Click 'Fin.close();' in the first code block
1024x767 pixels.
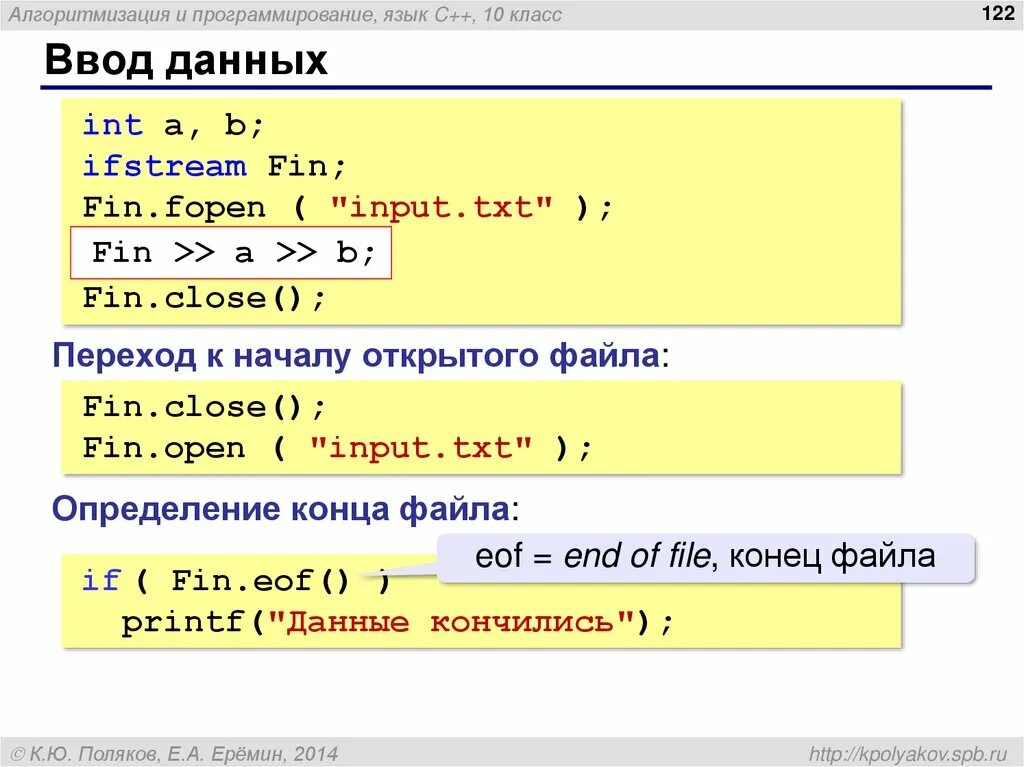[204, 299]
